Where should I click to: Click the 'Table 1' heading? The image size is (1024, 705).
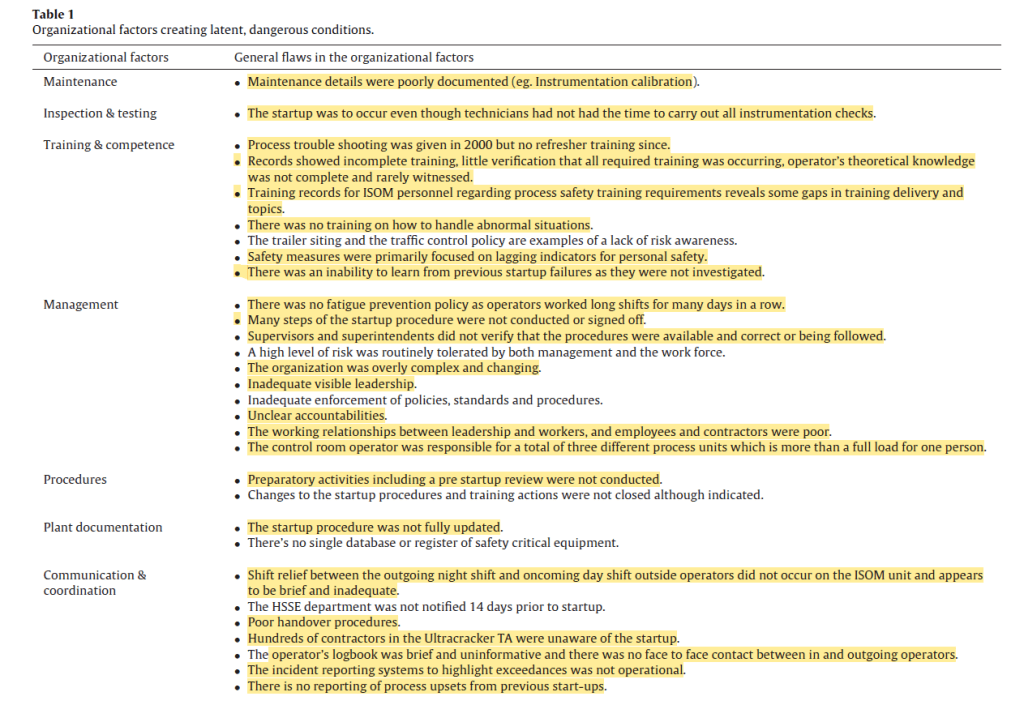point(53,15)
